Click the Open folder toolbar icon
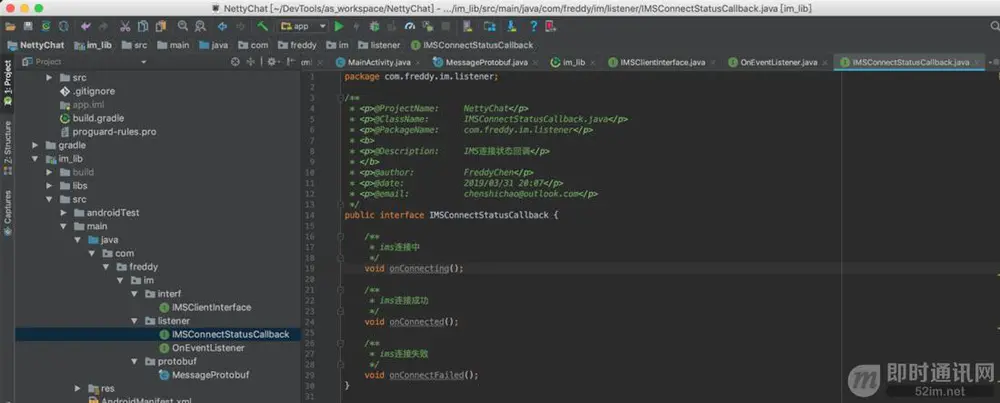The height and width of the screenshot is (403, 1000). [x=10, y=26]
